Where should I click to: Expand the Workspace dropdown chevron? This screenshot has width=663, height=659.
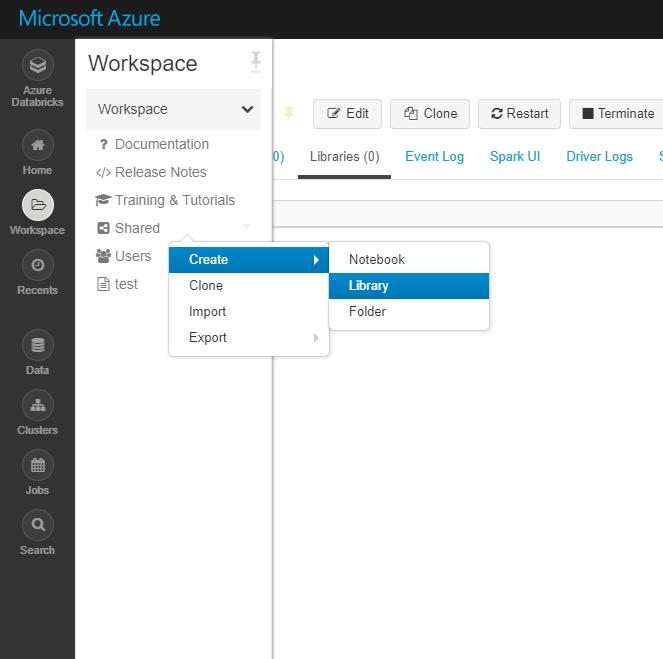[247, 109]
